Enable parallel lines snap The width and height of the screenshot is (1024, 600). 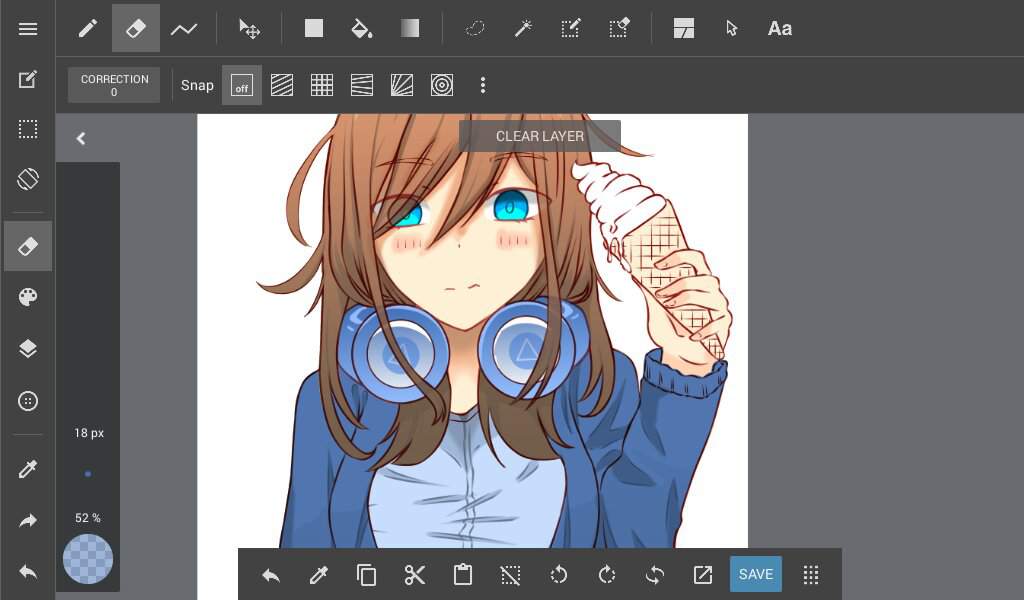pos(281,85)
